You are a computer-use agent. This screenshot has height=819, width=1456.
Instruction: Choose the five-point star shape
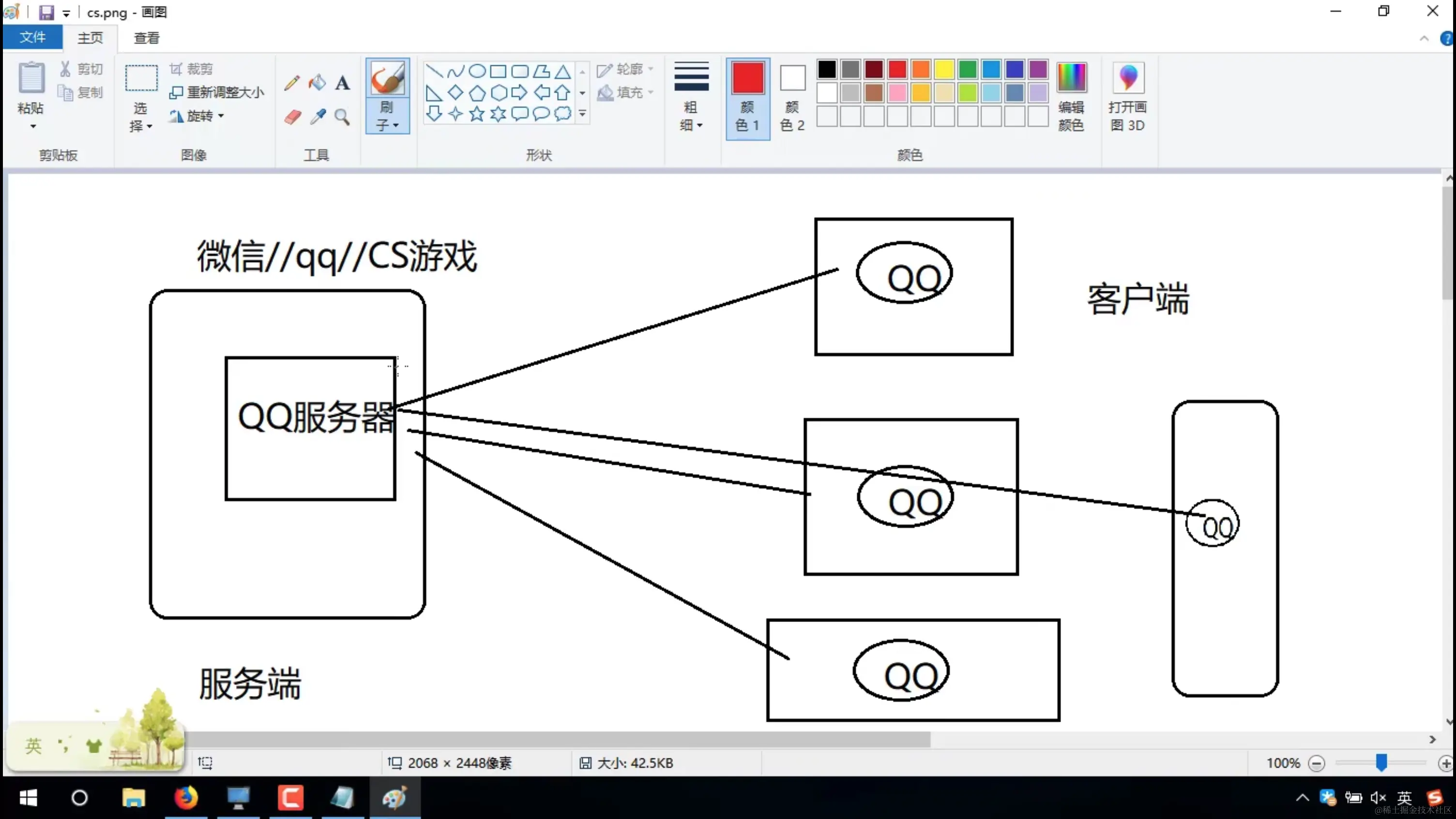[476, 114]
